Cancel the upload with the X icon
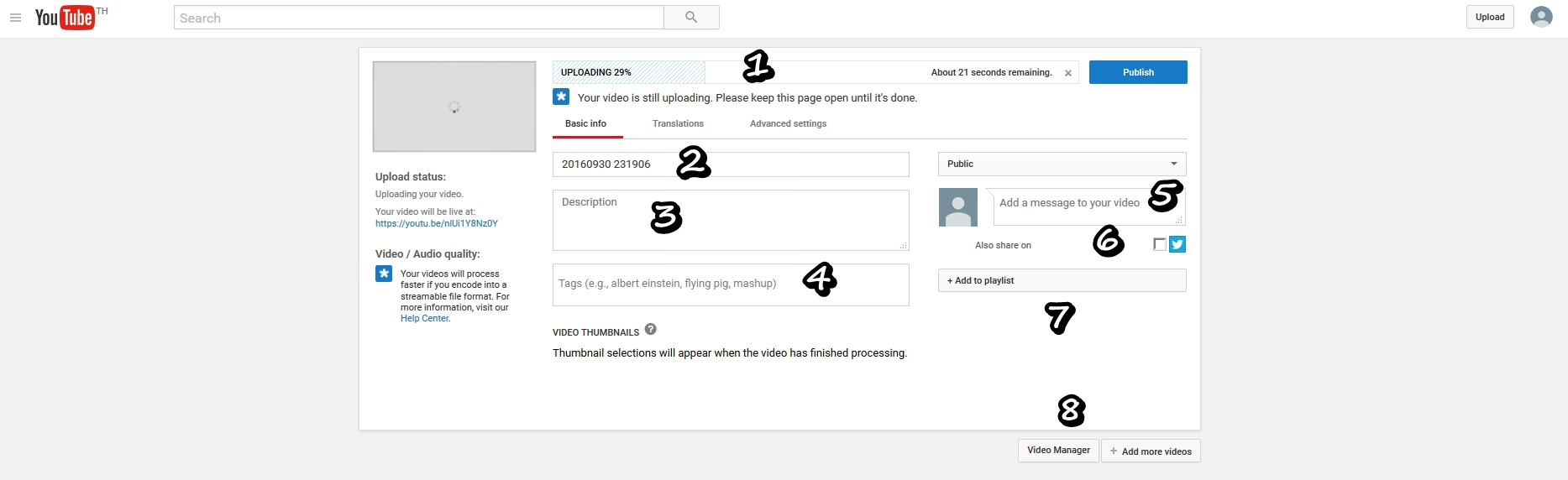This screenshot has height=480, width=1568. pos(1068,73)
